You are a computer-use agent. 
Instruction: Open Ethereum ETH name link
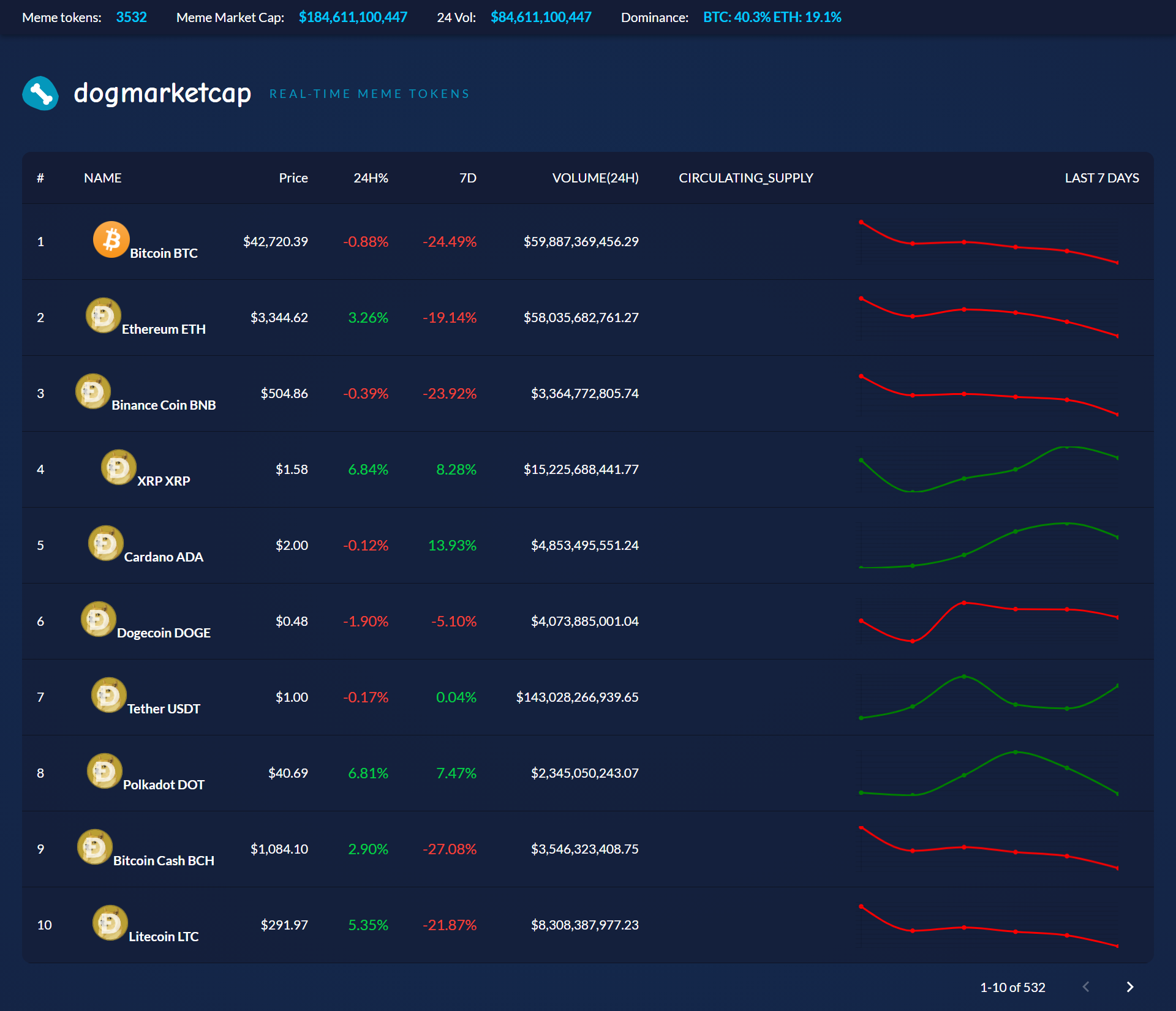164,329
